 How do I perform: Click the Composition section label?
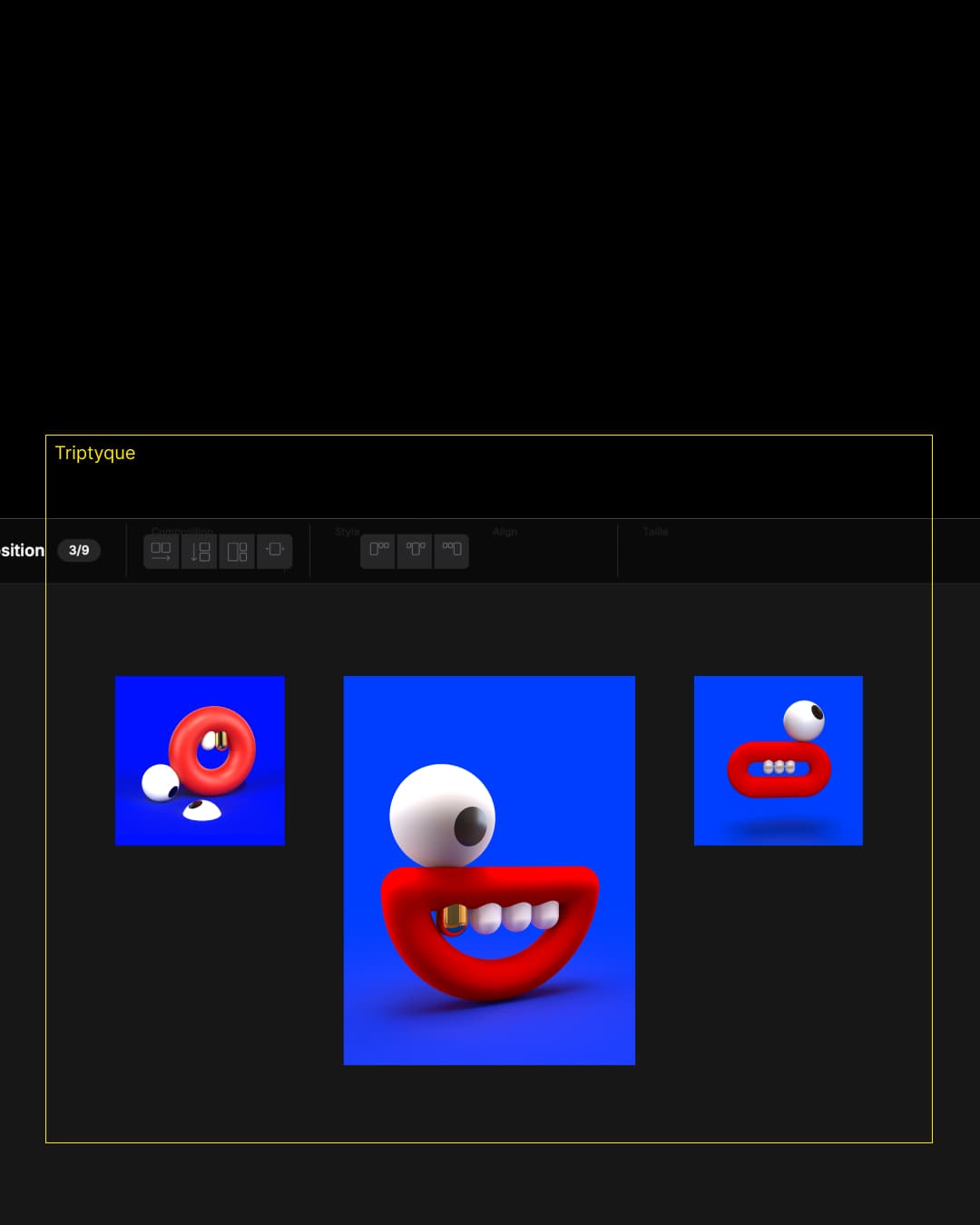pos(182,531)
